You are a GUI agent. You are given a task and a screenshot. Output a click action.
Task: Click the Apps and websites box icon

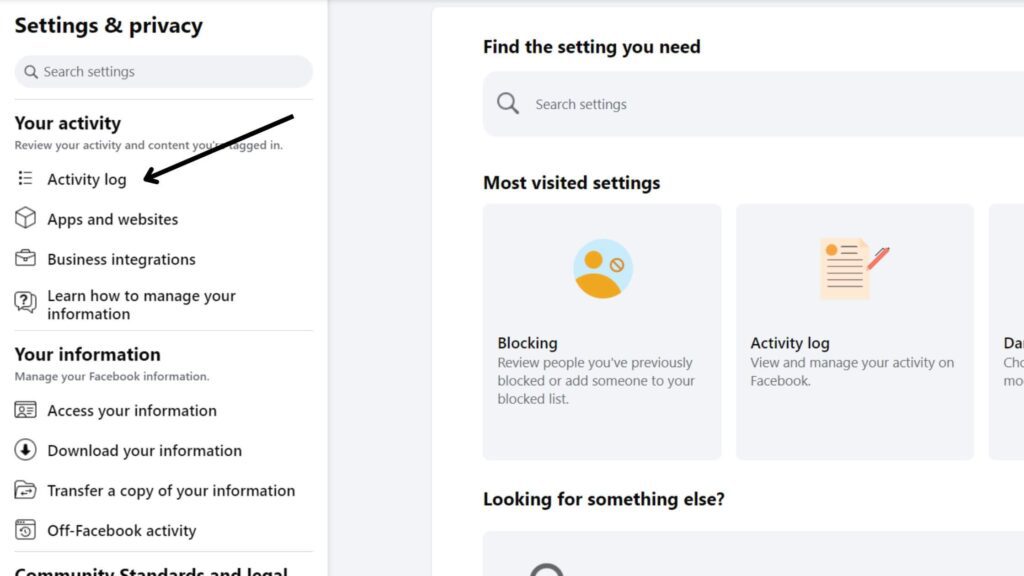(x=24, y=219)
